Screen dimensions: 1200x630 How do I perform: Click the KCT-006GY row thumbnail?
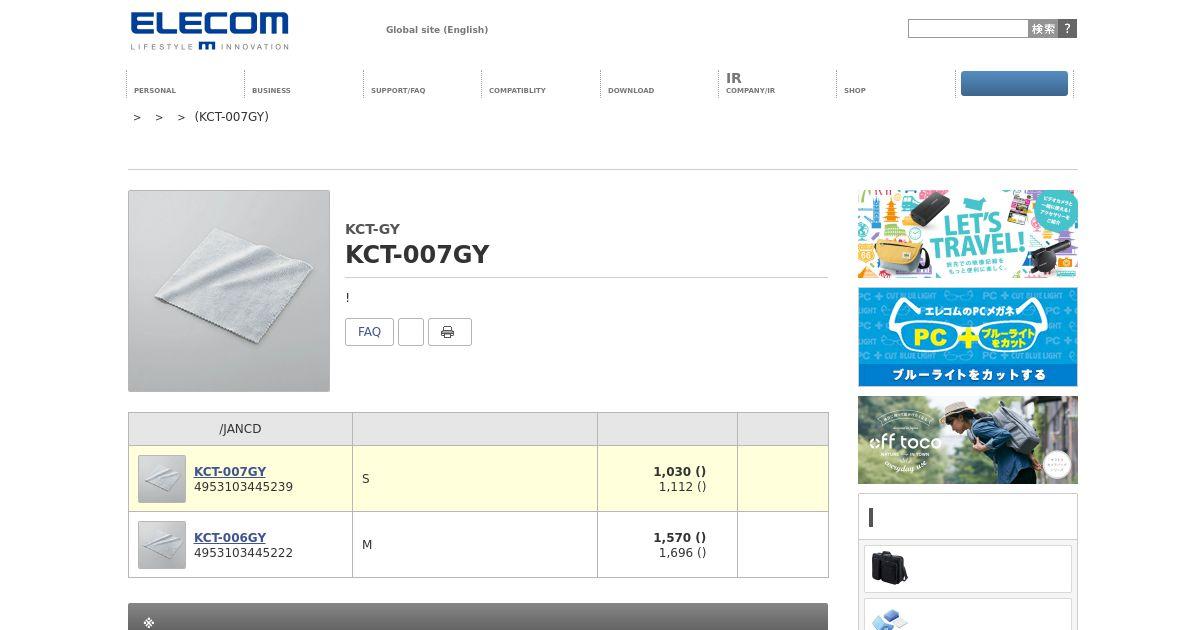[162, 545]
